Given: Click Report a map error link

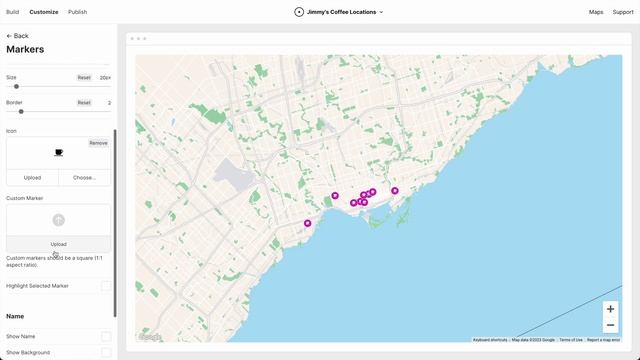Looking at the screenshot, I should click(x=603, y=340).
